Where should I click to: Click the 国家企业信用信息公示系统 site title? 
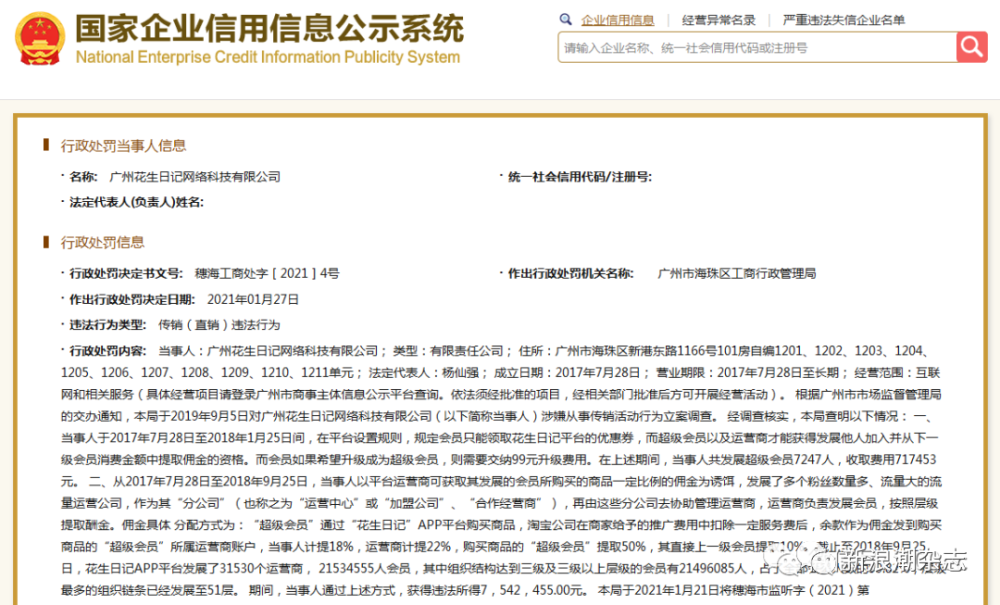[x=270, y=29]
